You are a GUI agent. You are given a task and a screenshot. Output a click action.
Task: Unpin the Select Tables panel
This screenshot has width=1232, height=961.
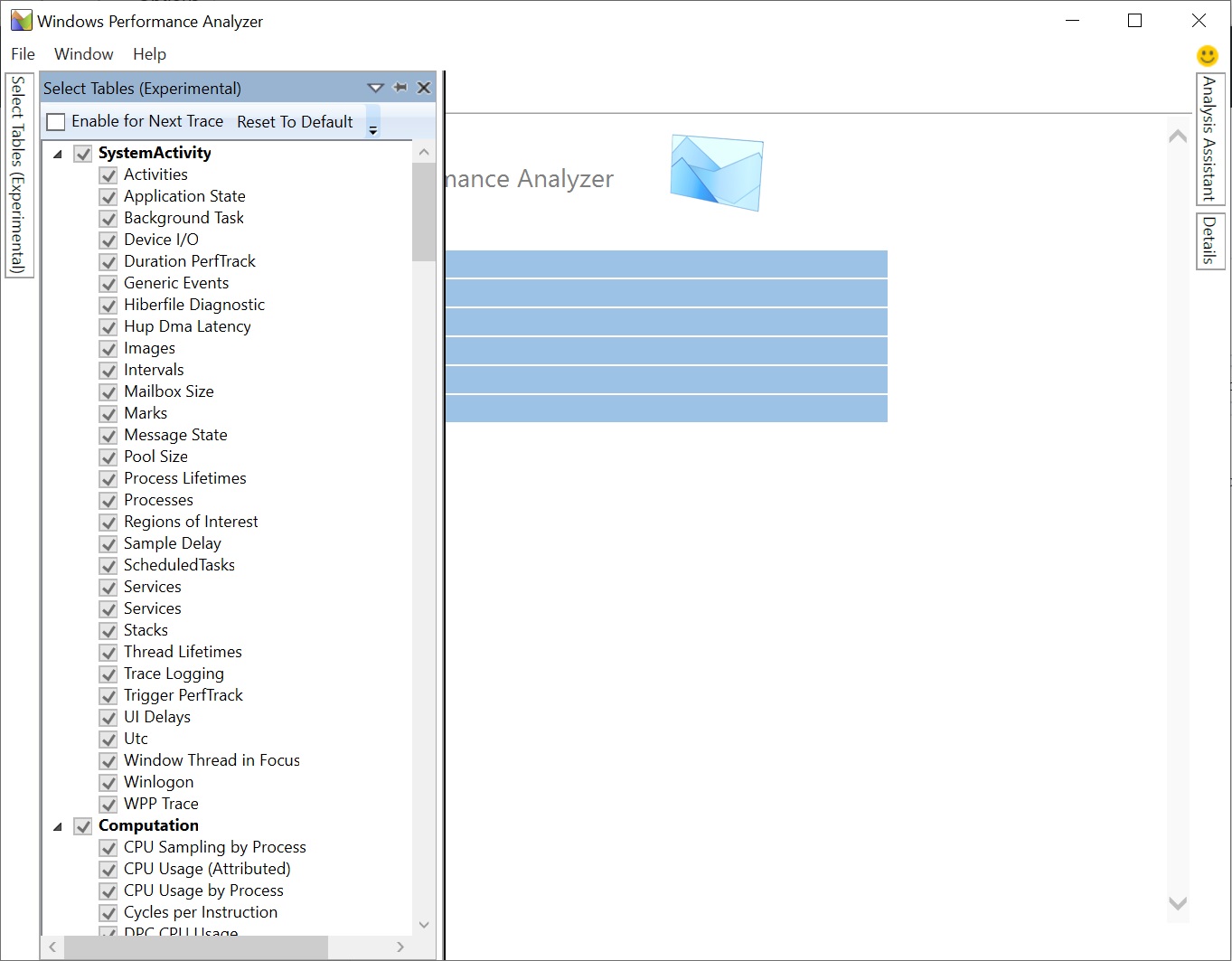pyautogui.click(x=400, y=87)
